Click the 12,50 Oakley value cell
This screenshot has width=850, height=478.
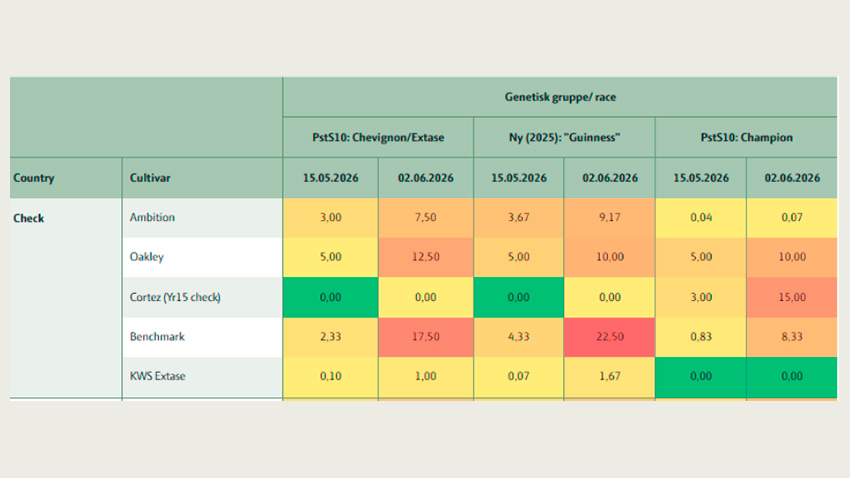tap(426, 257)
